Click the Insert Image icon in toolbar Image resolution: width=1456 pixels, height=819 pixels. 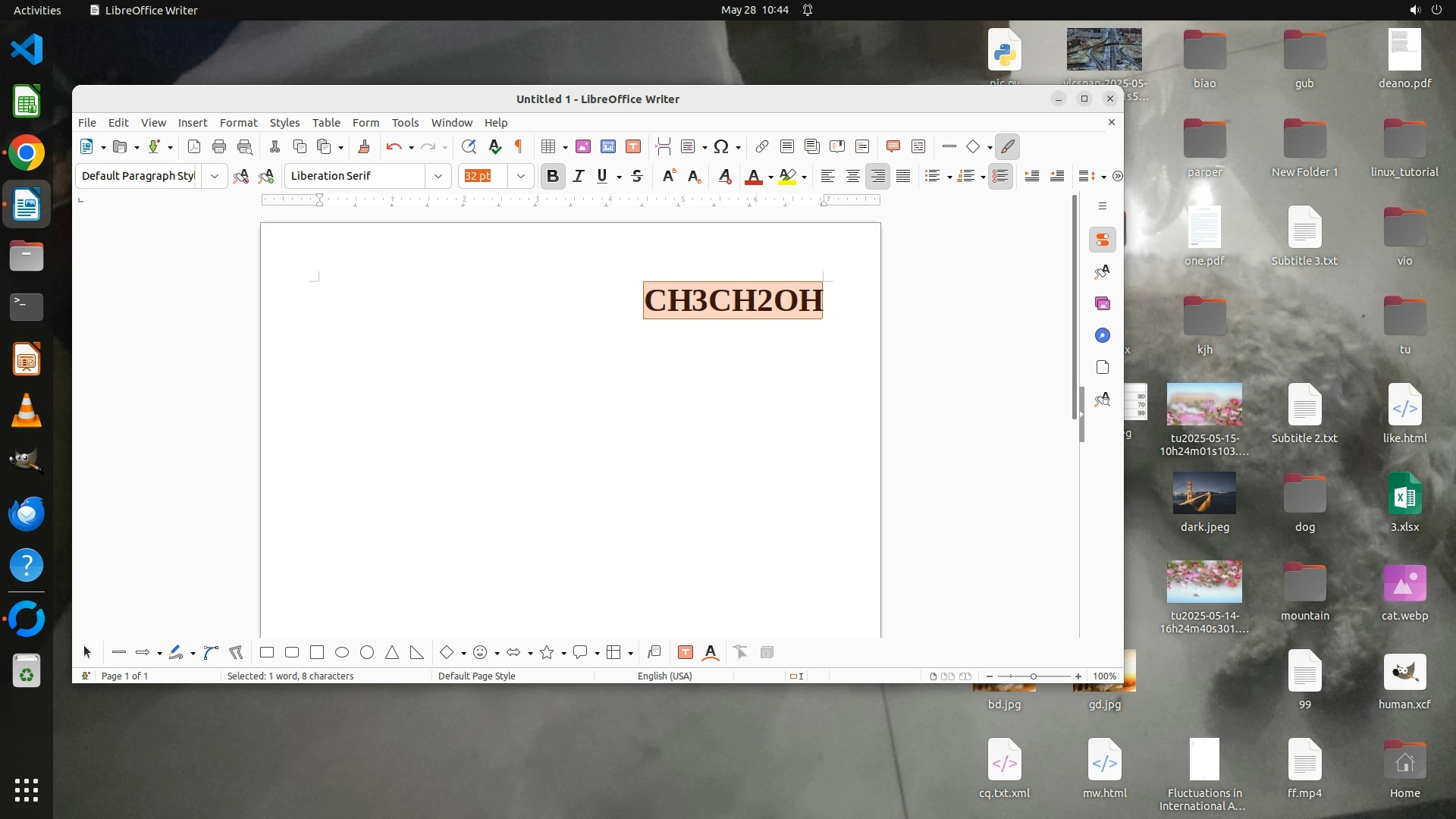pos(583,147)
